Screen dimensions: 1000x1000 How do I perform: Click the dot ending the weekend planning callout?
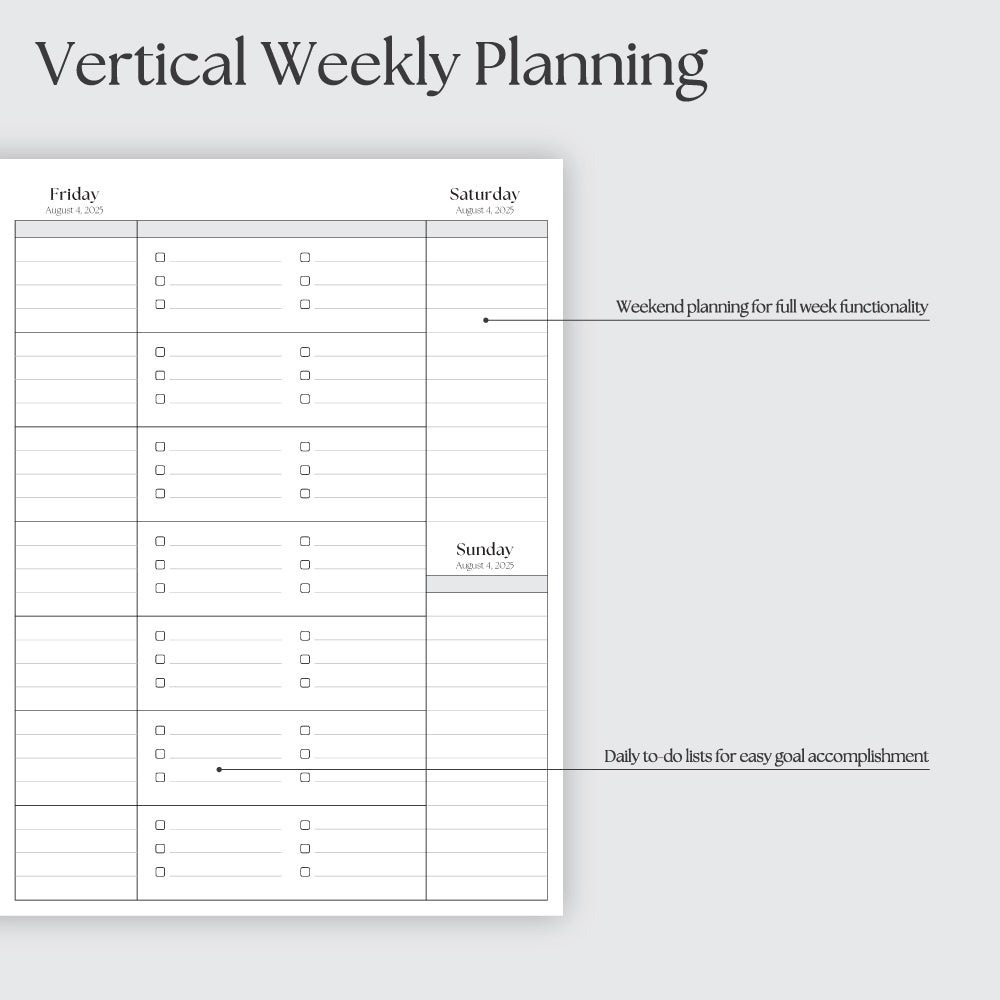point(486,320)
